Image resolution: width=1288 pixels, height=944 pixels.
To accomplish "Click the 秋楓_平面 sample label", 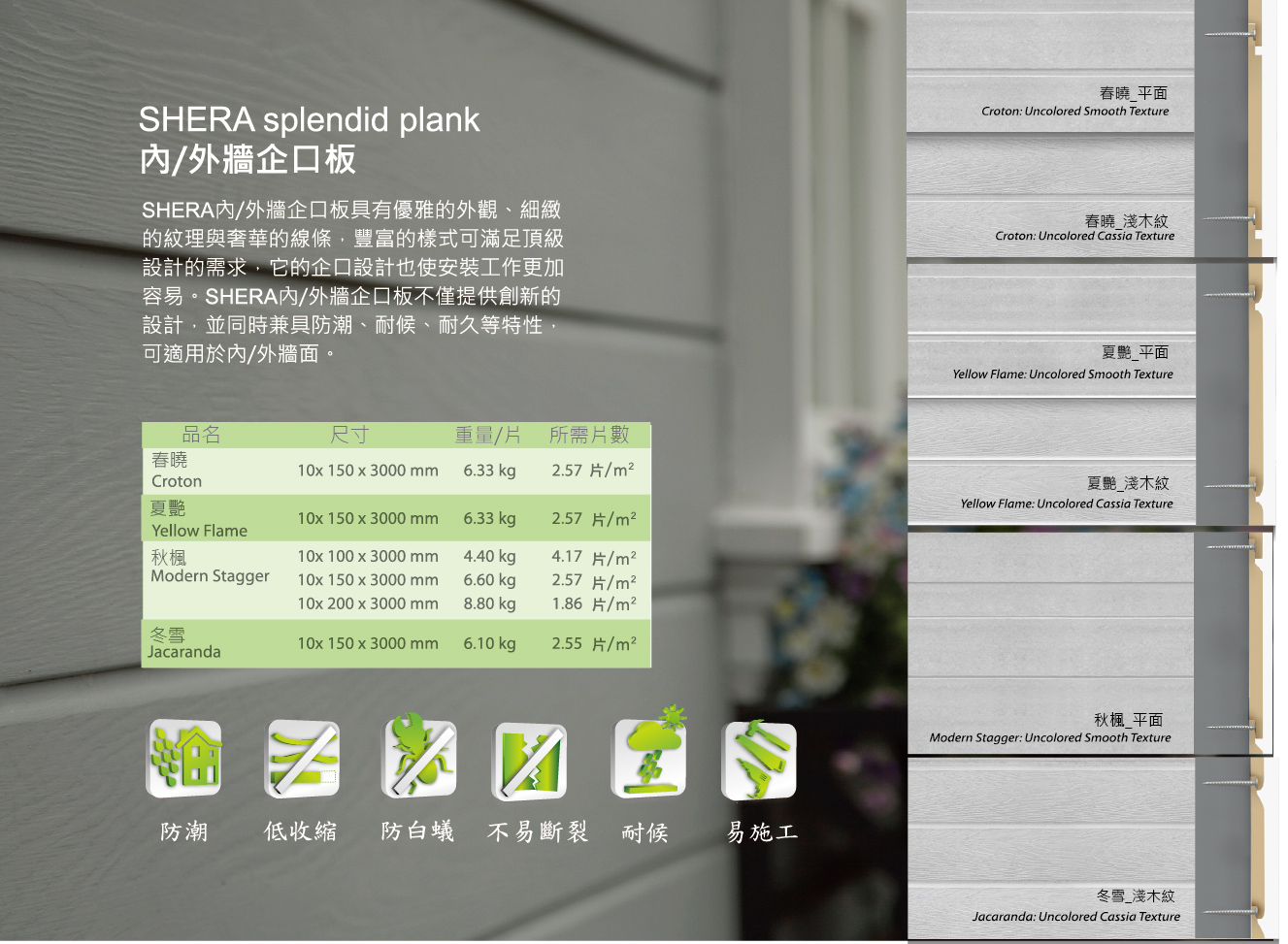I will pyautogui.click(x=1128, y=720).
